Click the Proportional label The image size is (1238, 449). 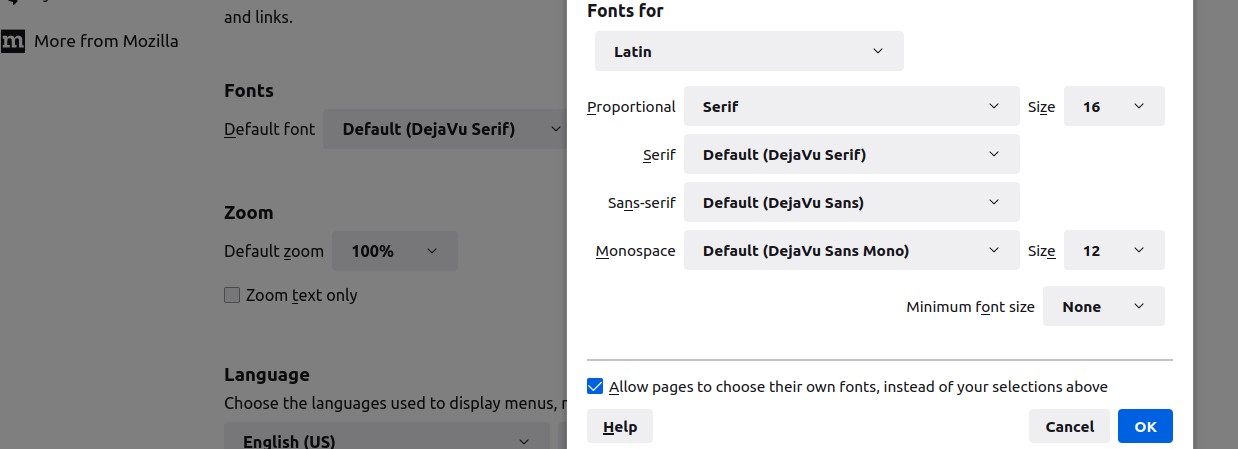(x=631, y=107)
